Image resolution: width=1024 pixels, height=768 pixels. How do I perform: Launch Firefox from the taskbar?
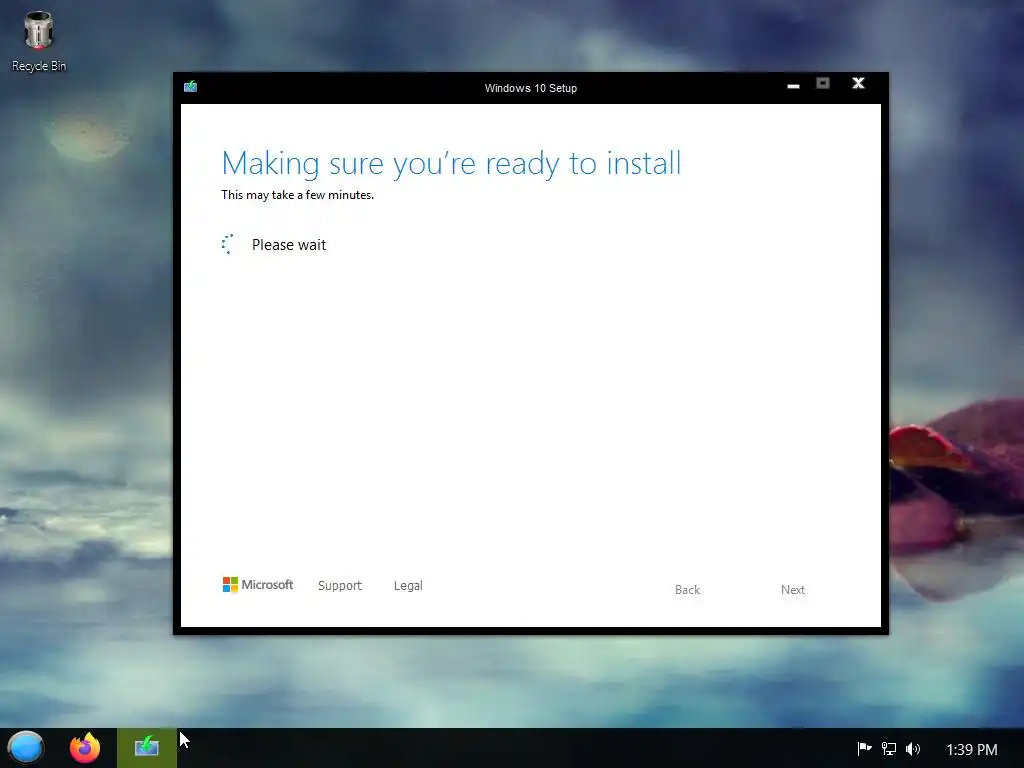[85, 748]
